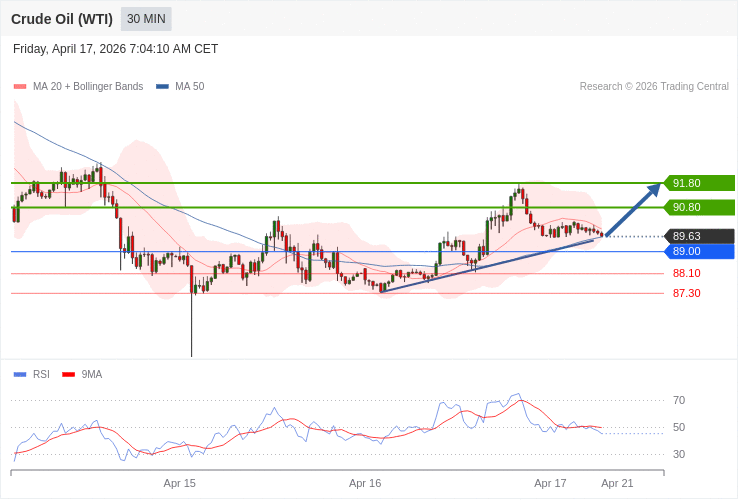Screen dimensions: 738x500
Task: Click the 30 MIN timeframe badge
Action: 146,19
